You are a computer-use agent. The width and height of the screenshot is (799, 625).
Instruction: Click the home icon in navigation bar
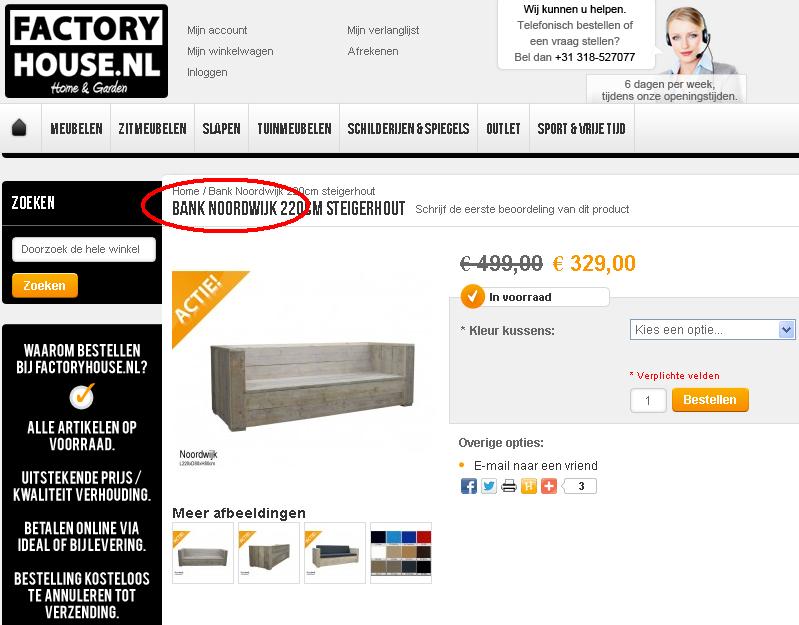click(x=19, y=128)
